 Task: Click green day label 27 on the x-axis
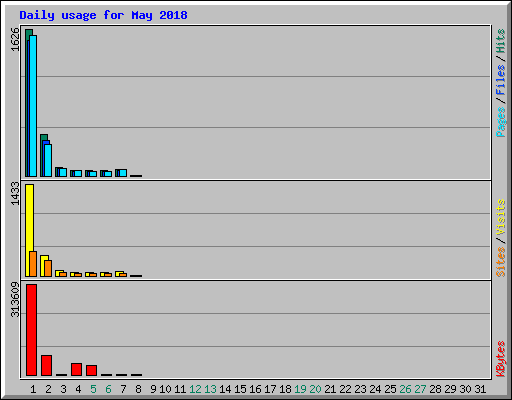coord(420,389)
